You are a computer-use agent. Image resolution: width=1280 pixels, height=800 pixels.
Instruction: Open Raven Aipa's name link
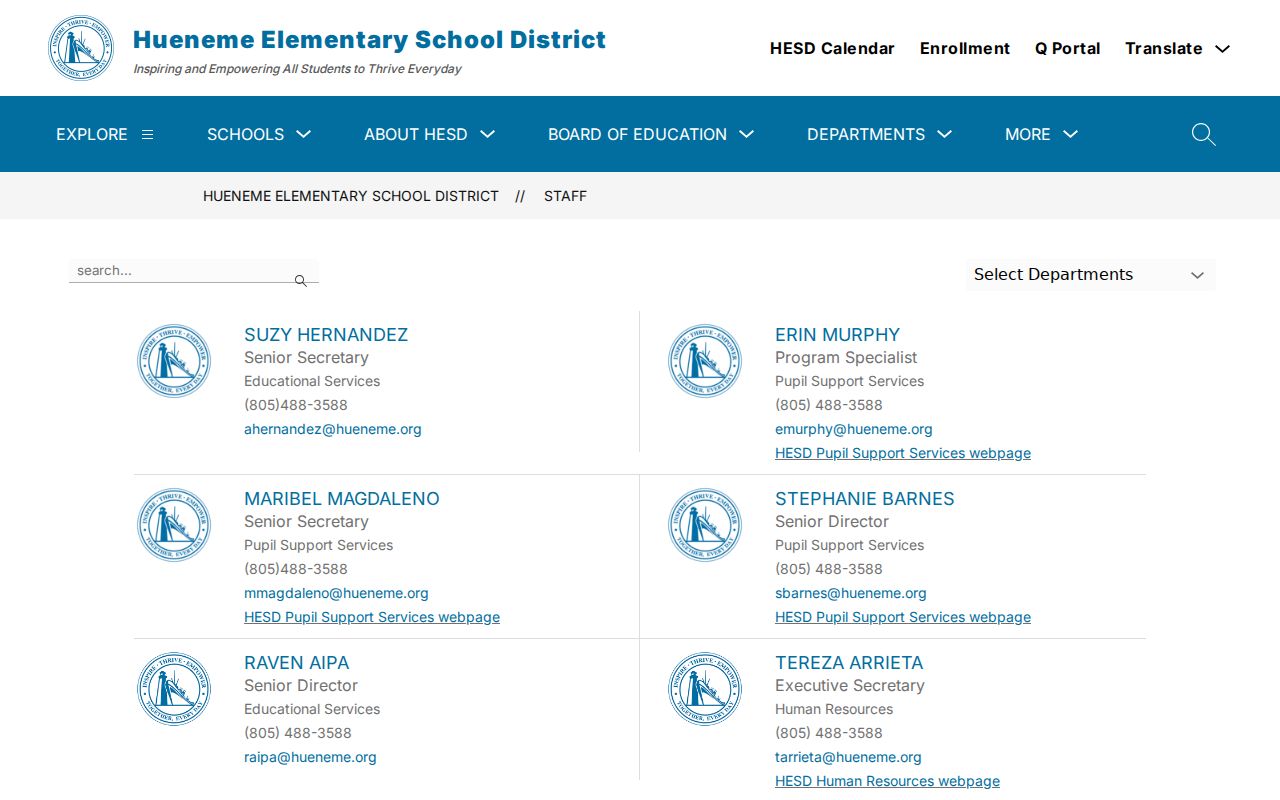(x=297, y=663)
